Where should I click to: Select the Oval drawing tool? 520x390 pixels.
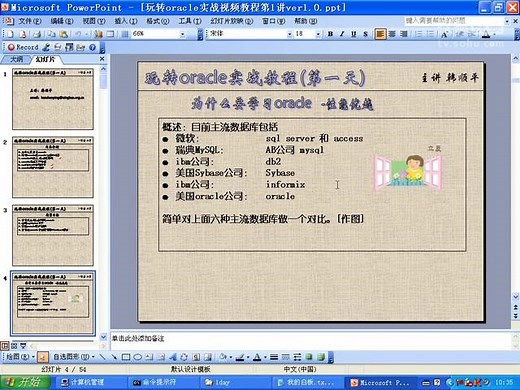click(137, 357)
